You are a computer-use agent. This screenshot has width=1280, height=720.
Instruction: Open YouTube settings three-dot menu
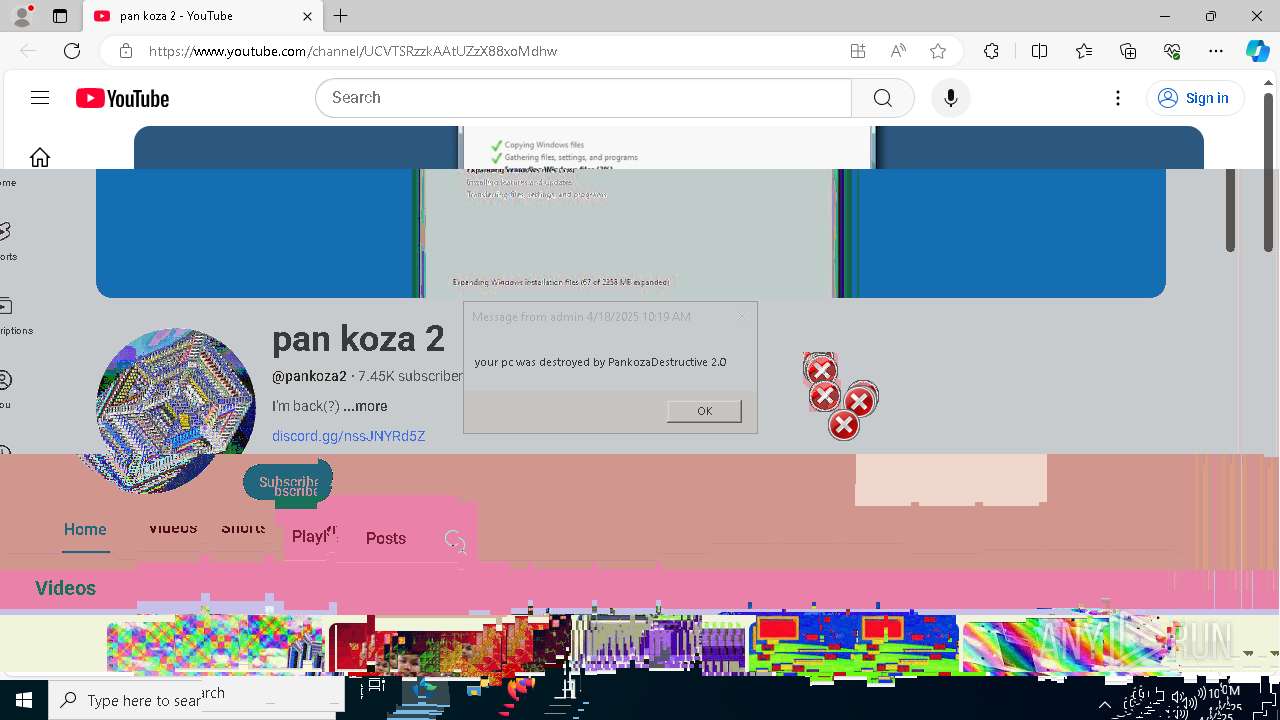pyautogui.click(x=1118, y=98)
